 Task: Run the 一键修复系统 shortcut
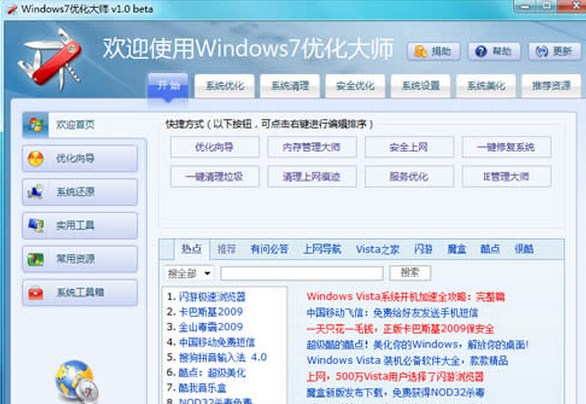click(x=506, y=147)
